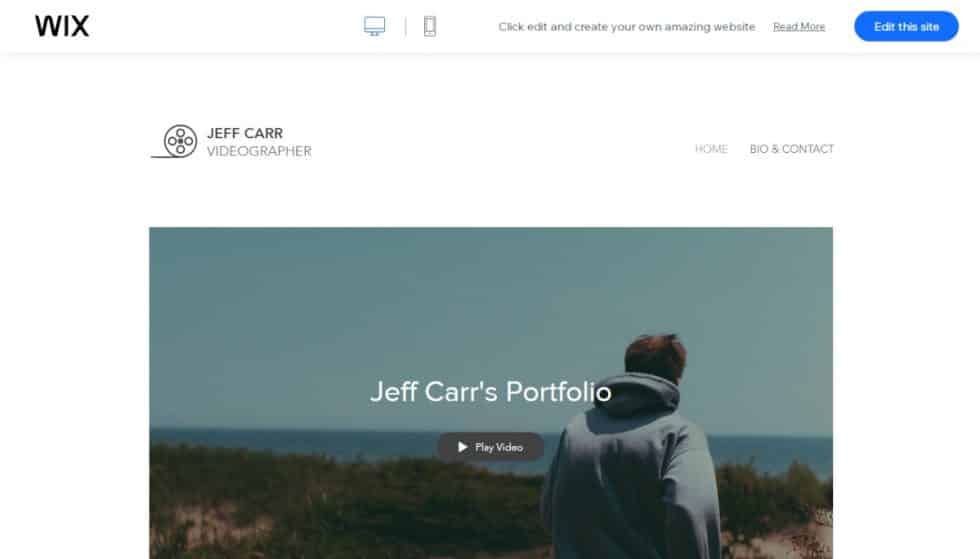This screenshot has width=980, height=559.
Task: Click the Wix logo
Action: [62, 26]
